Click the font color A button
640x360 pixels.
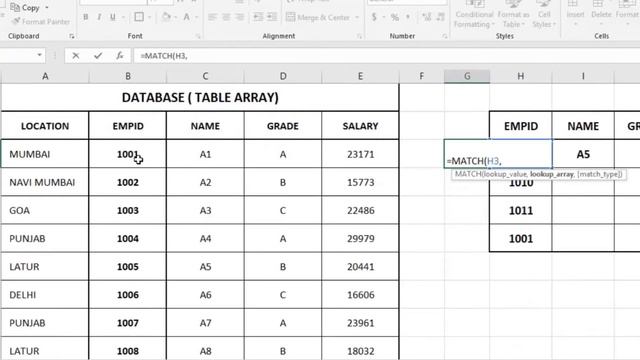187,17
